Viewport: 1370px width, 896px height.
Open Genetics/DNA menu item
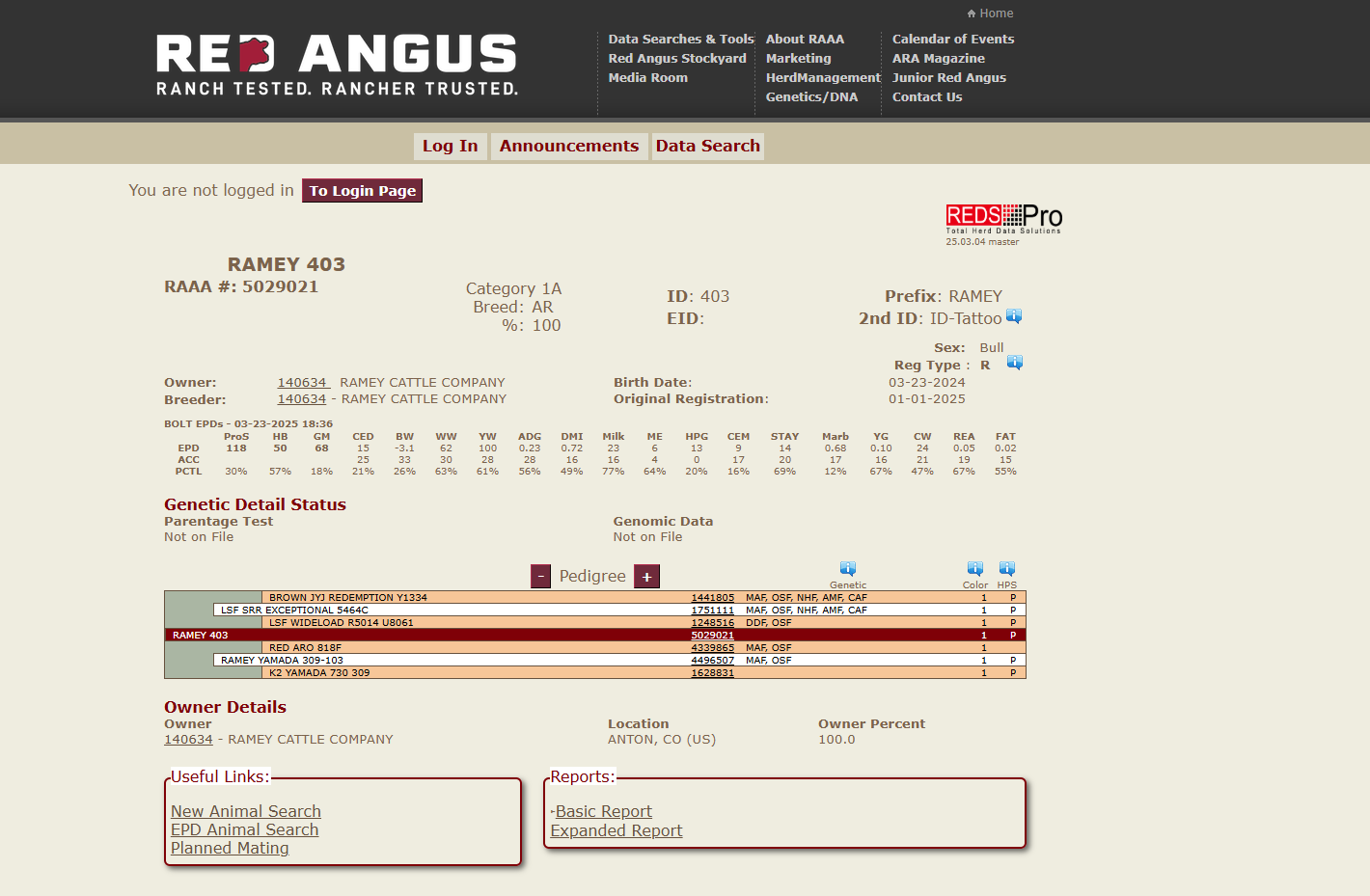click(811, 97)
